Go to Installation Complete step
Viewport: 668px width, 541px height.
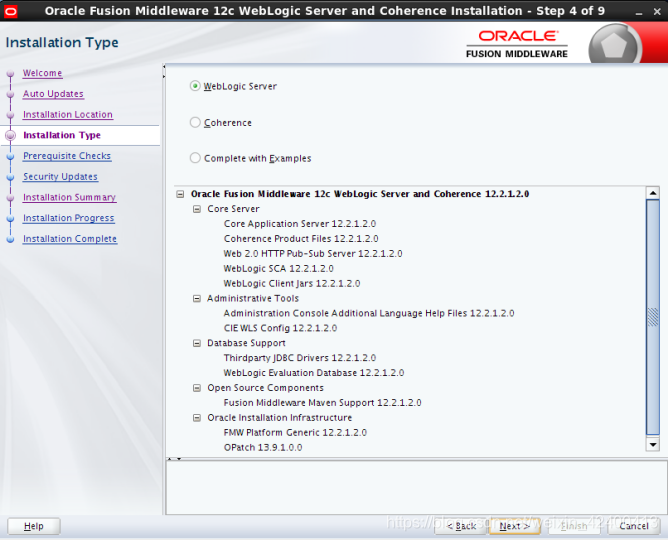pos(70,239)
